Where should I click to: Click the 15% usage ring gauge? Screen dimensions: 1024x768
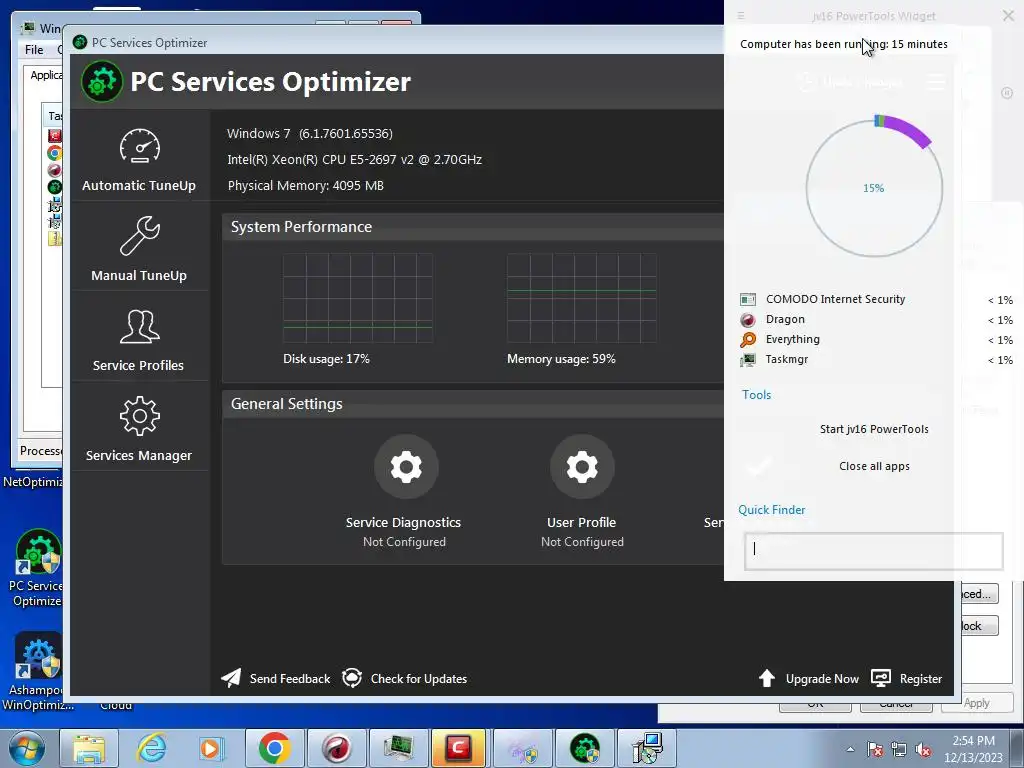874,188
